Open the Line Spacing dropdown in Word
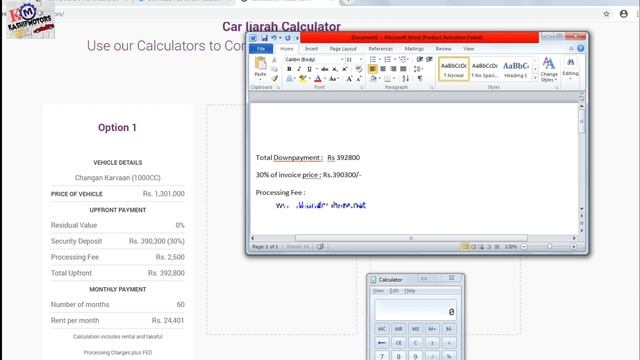Image resolution: width=640 pixels, height=360 pixels. click(x=418, y=69)
